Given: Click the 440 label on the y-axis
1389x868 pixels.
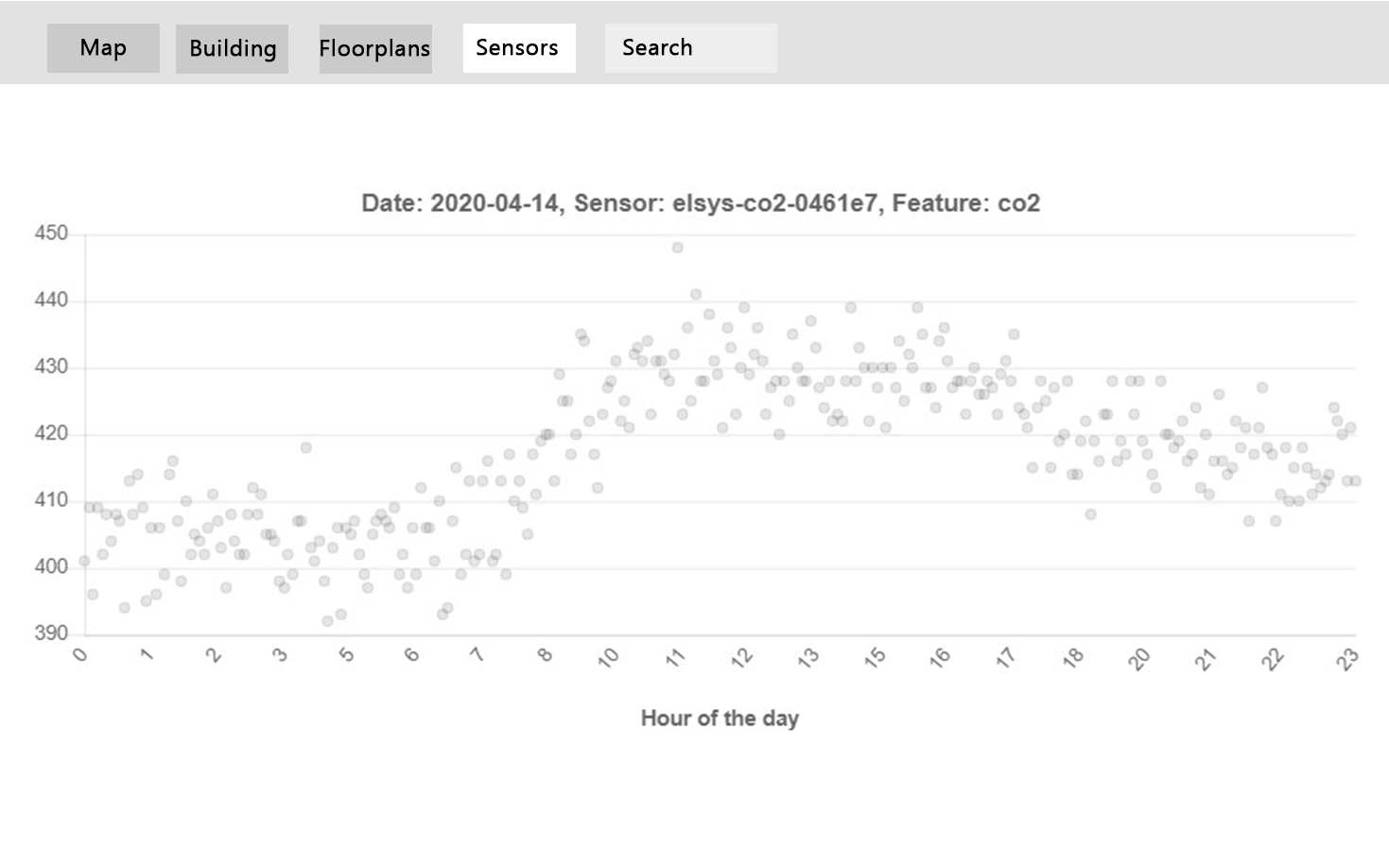Looking at the screenshot, I should click(51, 301).
